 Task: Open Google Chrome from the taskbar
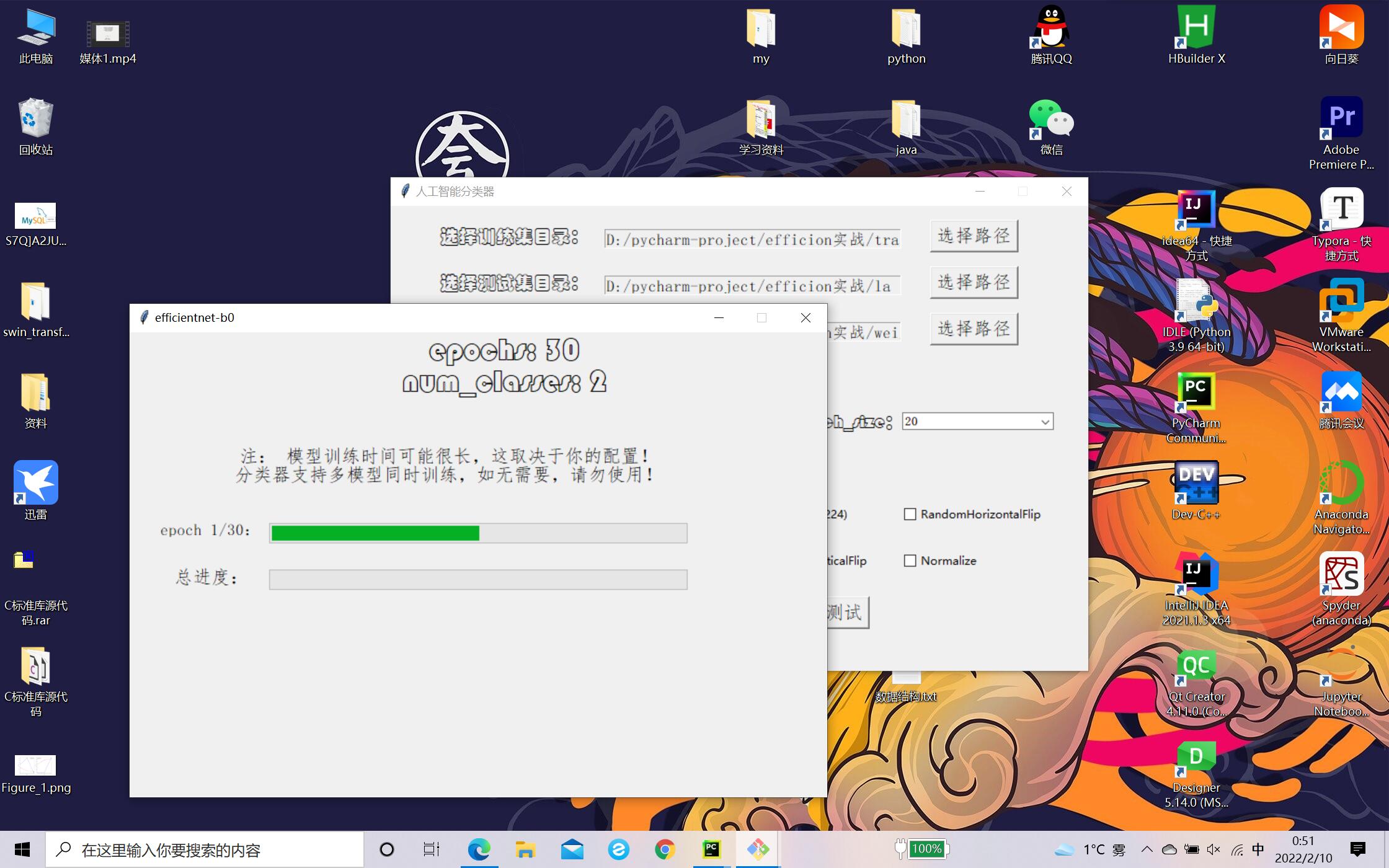point(665,849)
